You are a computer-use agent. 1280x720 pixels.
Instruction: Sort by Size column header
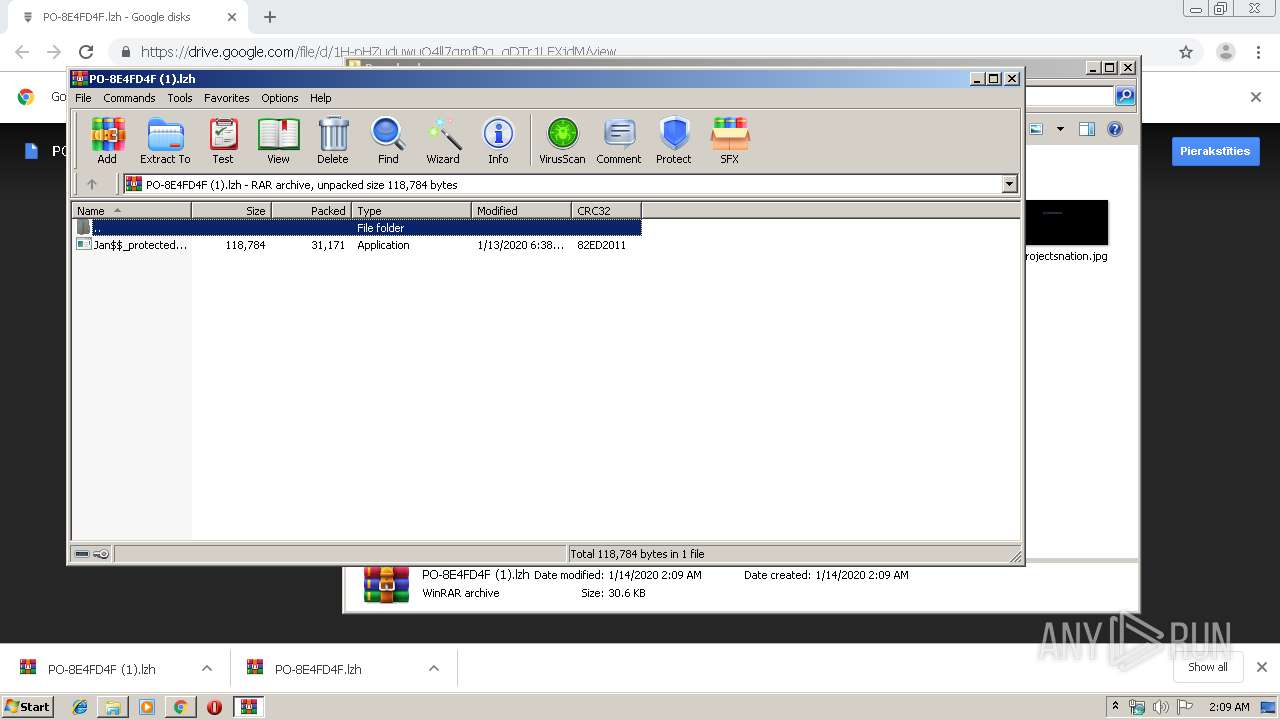pos(231,210)
